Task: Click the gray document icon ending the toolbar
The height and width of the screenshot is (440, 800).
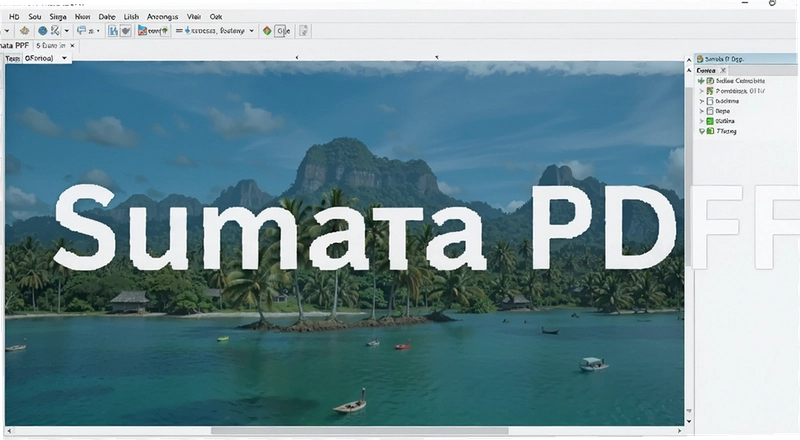Action: click(303, 31)
